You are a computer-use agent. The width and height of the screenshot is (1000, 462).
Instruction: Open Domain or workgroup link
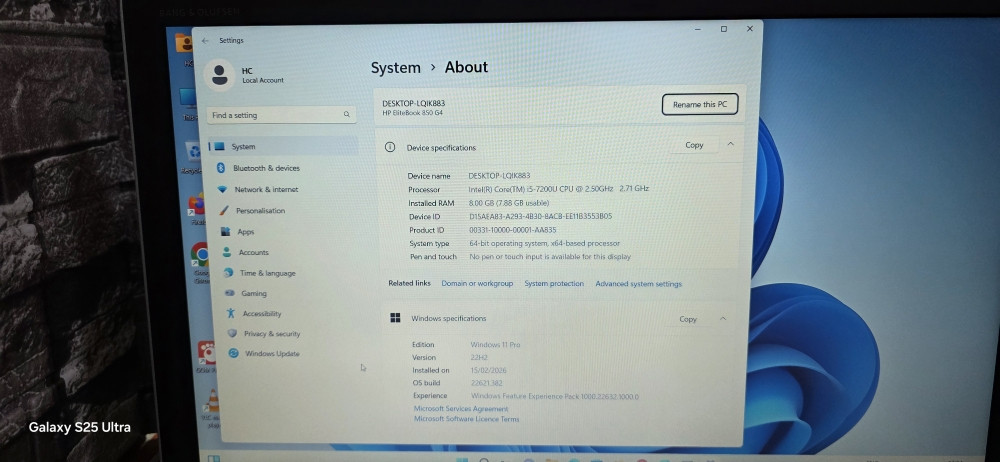[477, 283]
